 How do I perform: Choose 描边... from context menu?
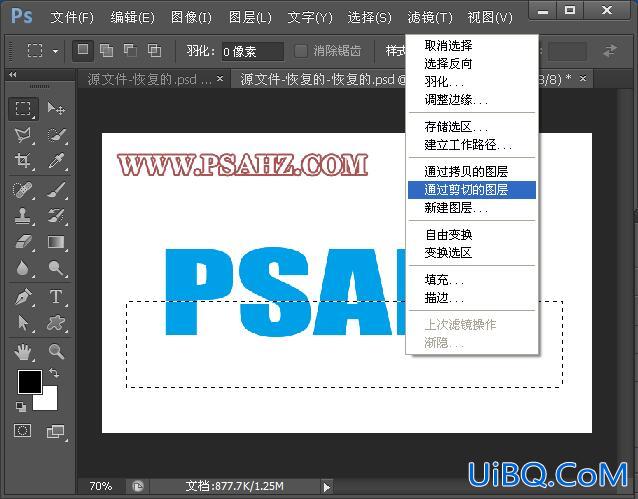(472, 298)
